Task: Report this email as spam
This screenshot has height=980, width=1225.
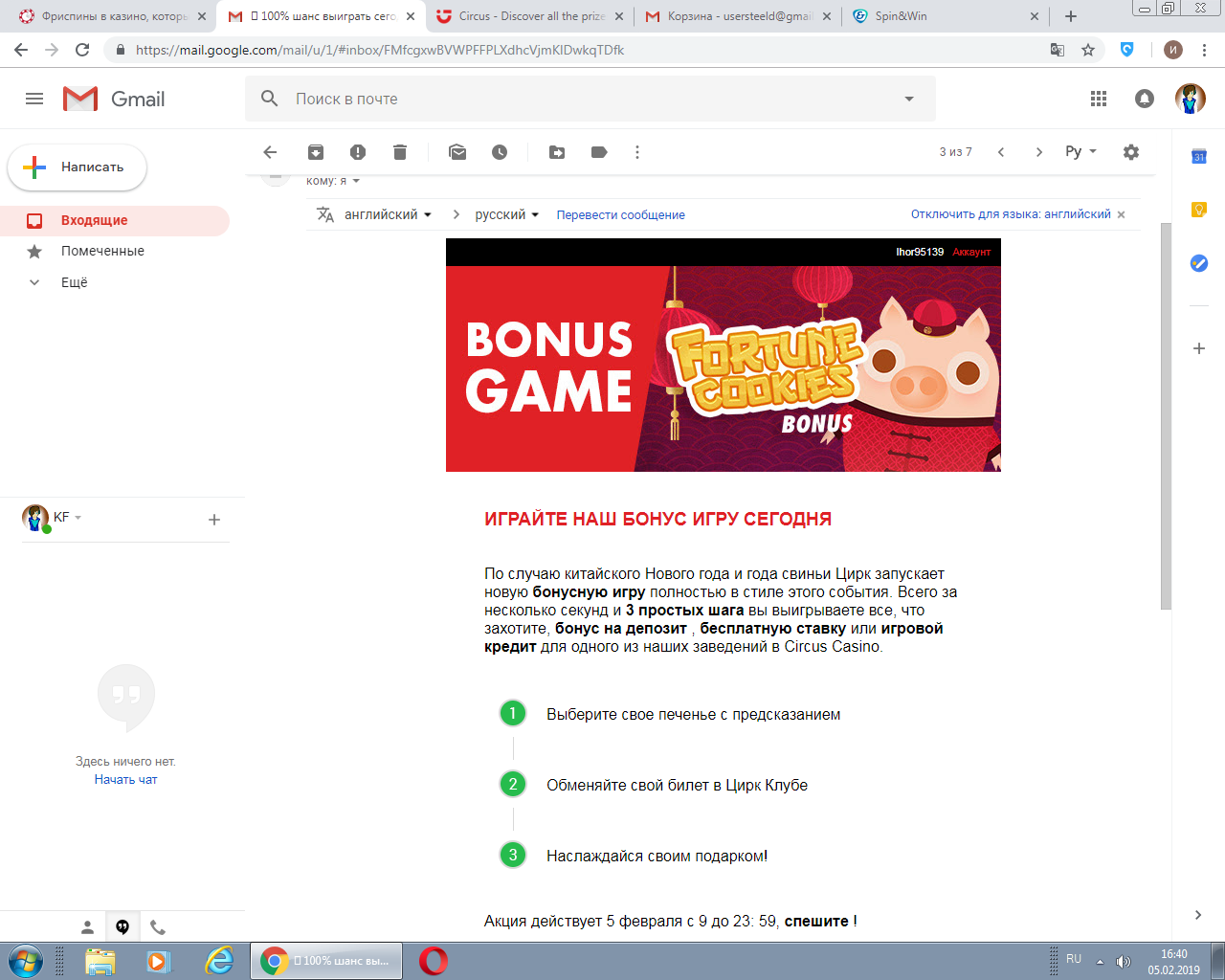Action: (x=358, y=152)
